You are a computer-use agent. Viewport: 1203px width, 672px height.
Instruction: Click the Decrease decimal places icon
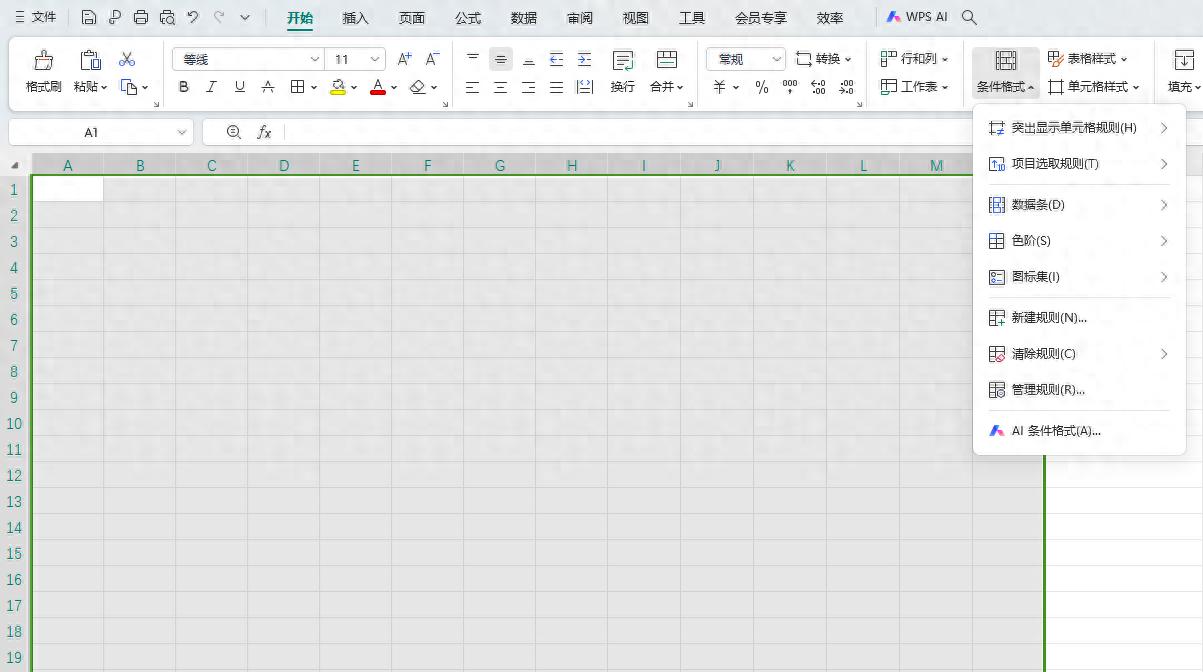(846, 87)
